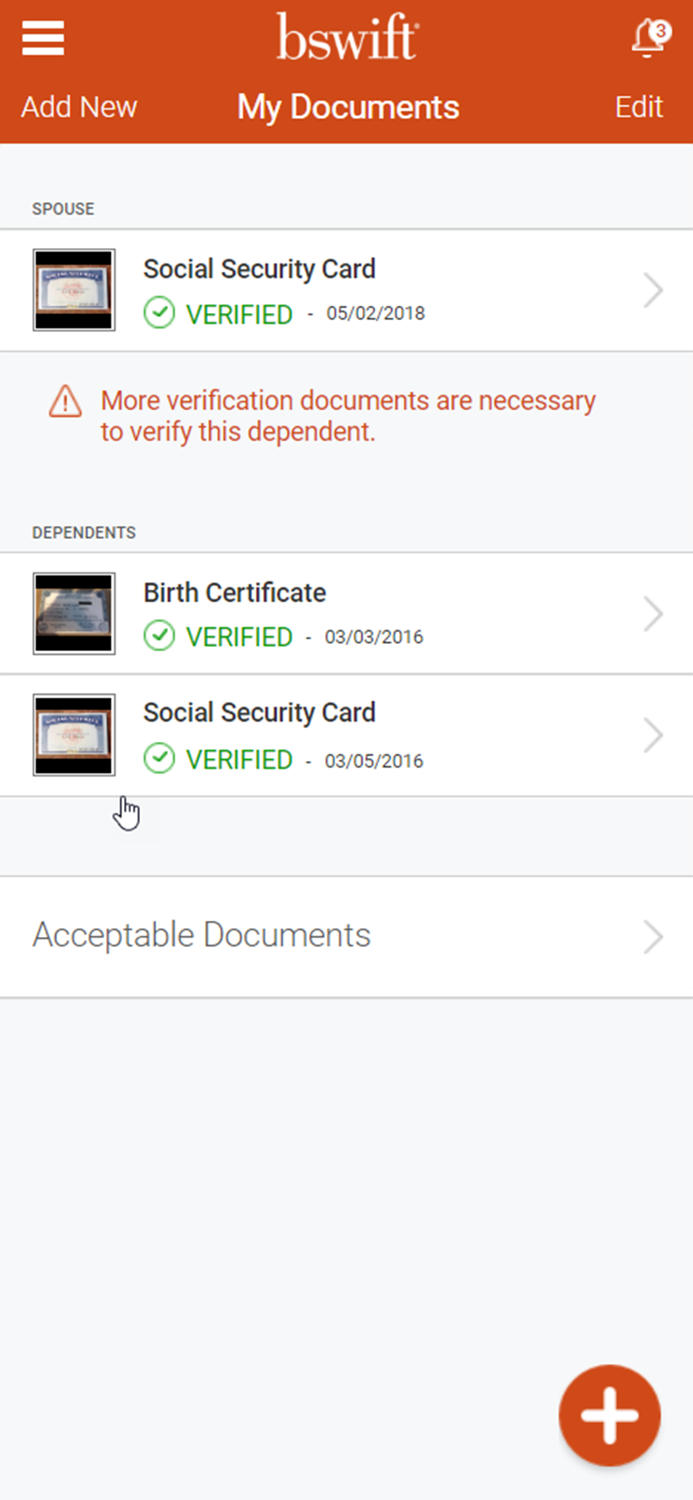Switch to Edit mode for My Documents
Screen dimensions: 693x1500
point(639,107)
